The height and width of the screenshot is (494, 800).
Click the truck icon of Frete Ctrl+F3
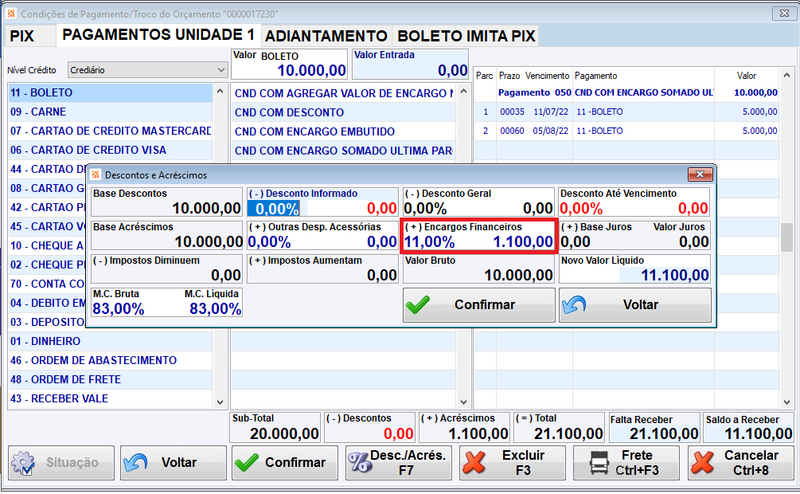(x=599, y=463)
